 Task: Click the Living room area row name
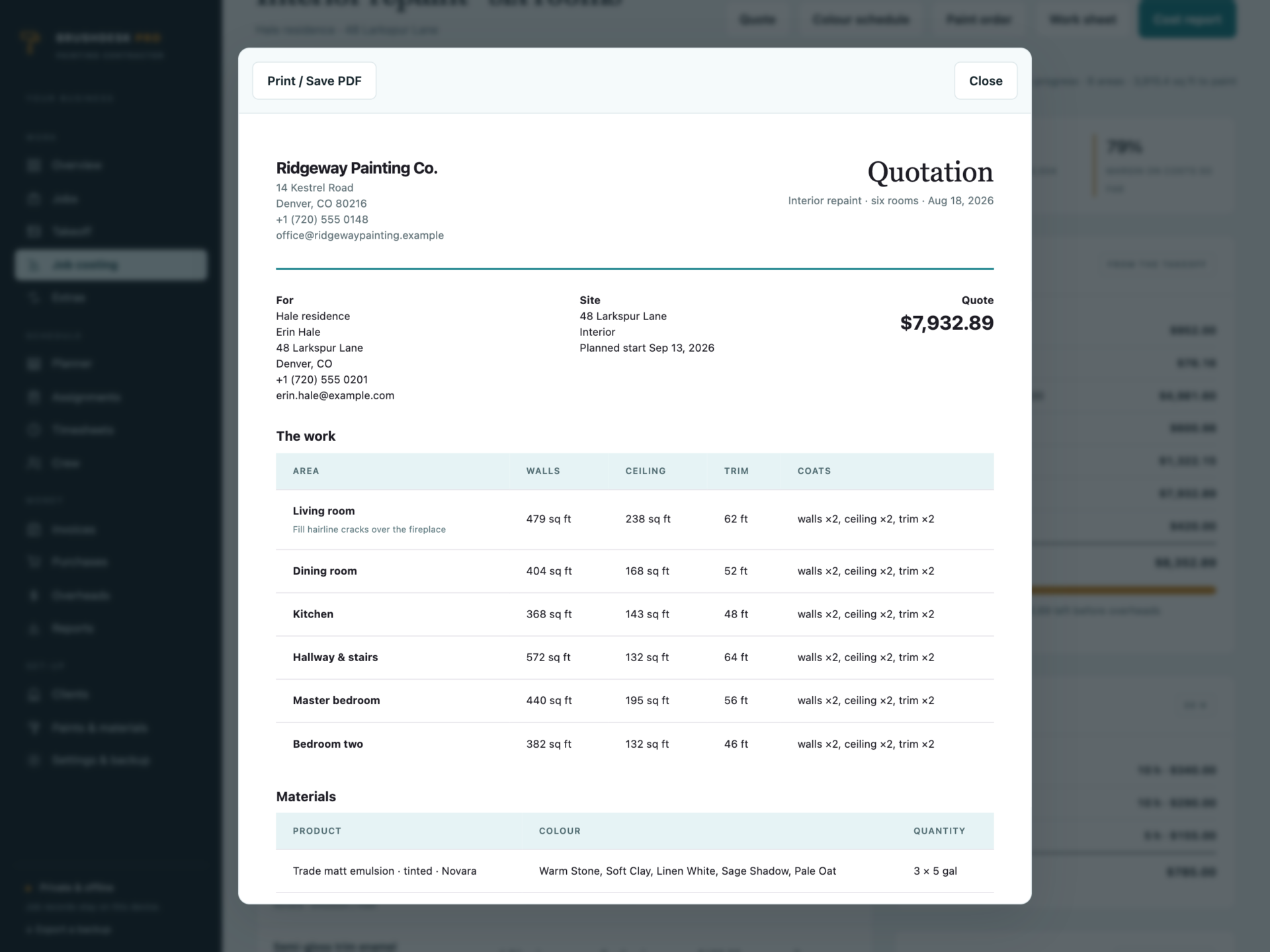(x=323, y=511)
